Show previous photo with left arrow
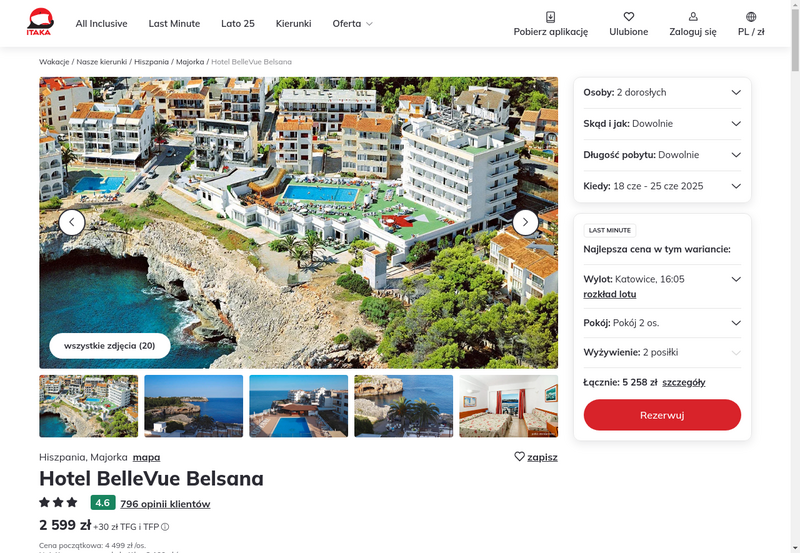This screenshot has width=800, height=553. click(x=72, y=222)
